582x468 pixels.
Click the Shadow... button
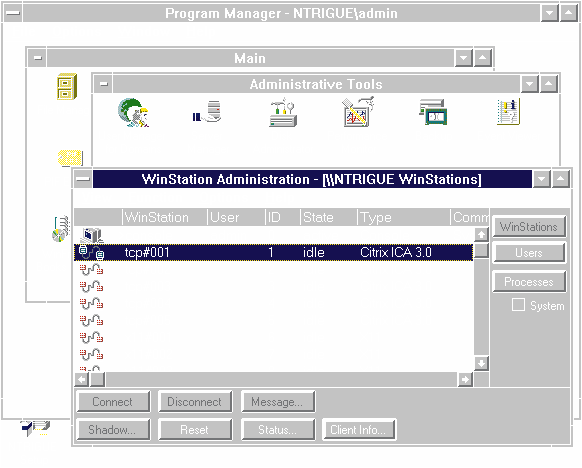click(113, 430)
